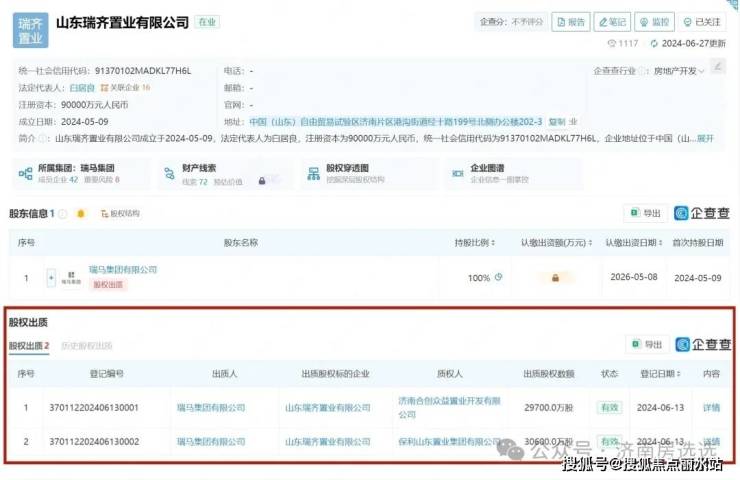Click the 2024-05-09 first holding date

coord(698,278)
